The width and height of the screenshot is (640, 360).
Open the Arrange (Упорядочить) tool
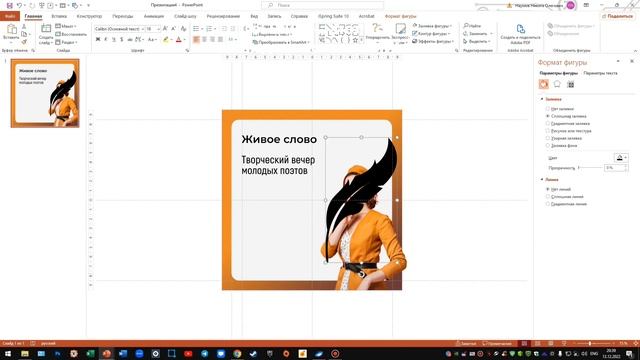pyautogui.click(x=377, y=33)
